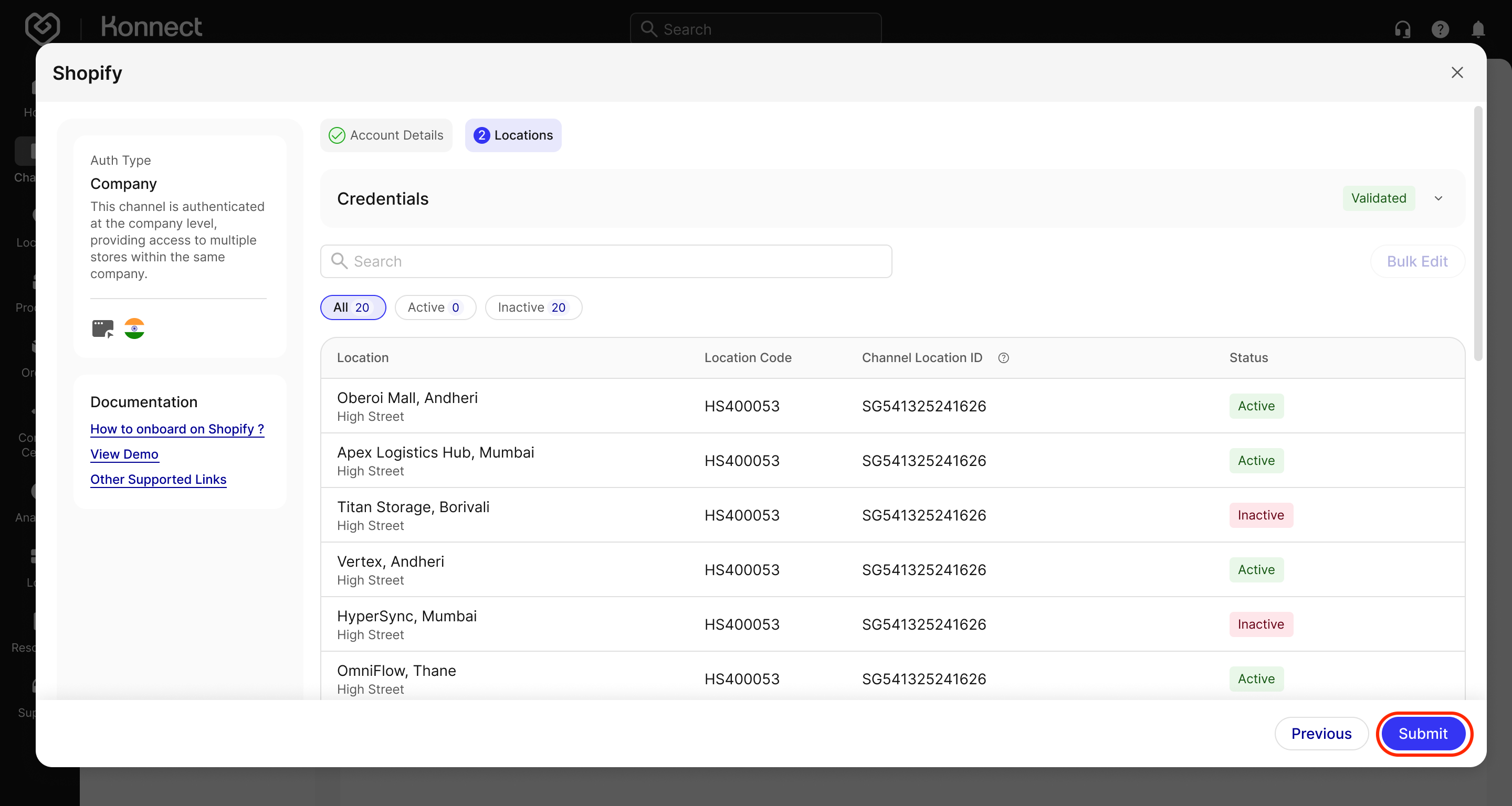Click the OmniFlow, Thane location
This screenshot has height=806, width=1512.
click(397, 671)
